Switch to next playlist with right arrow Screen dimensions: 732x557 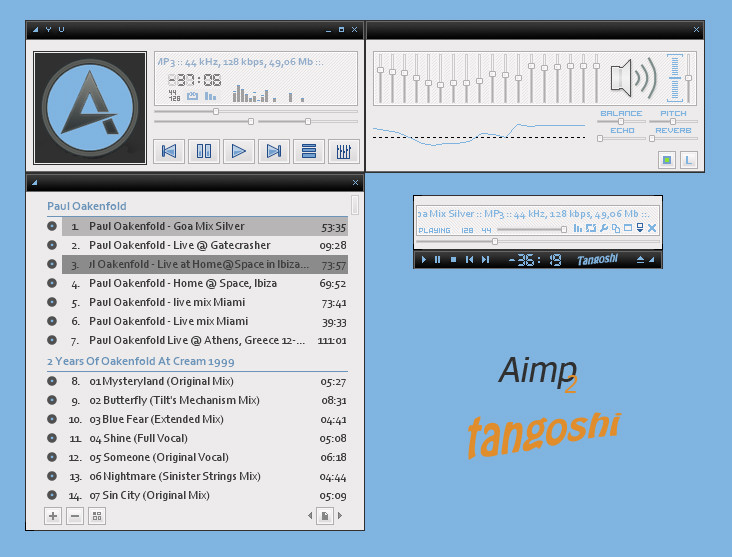click(340, 516)
